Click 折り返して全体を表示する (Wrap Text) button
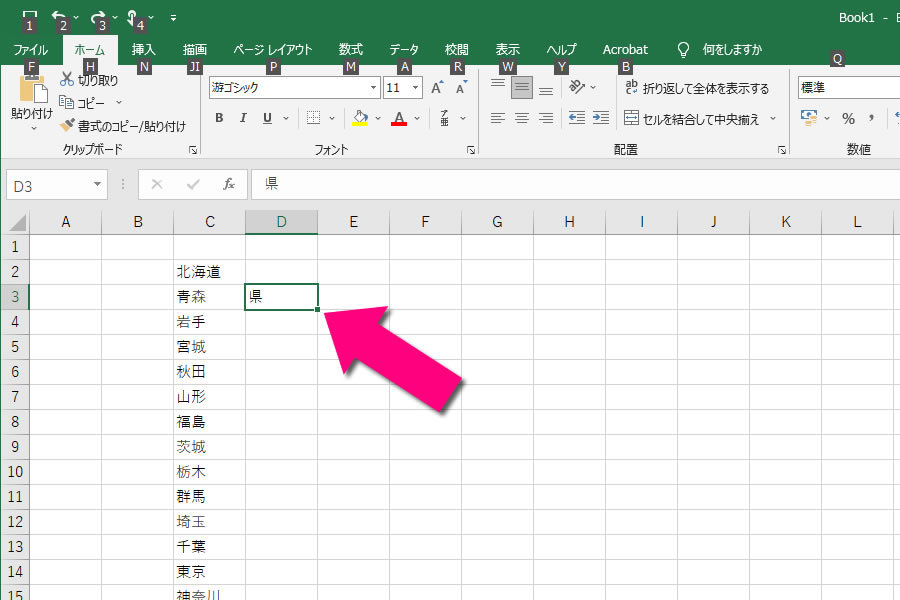900x600 pixels. pos(696,88)
